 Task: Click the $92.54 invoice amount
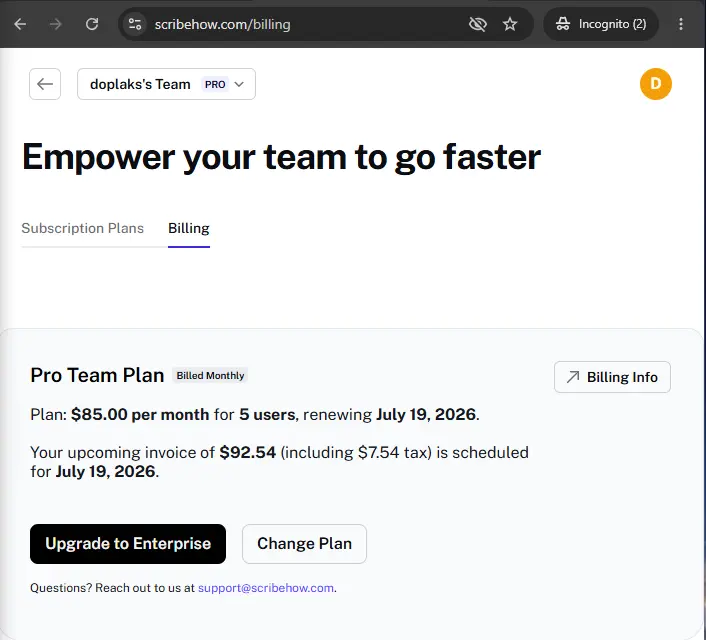248,452
